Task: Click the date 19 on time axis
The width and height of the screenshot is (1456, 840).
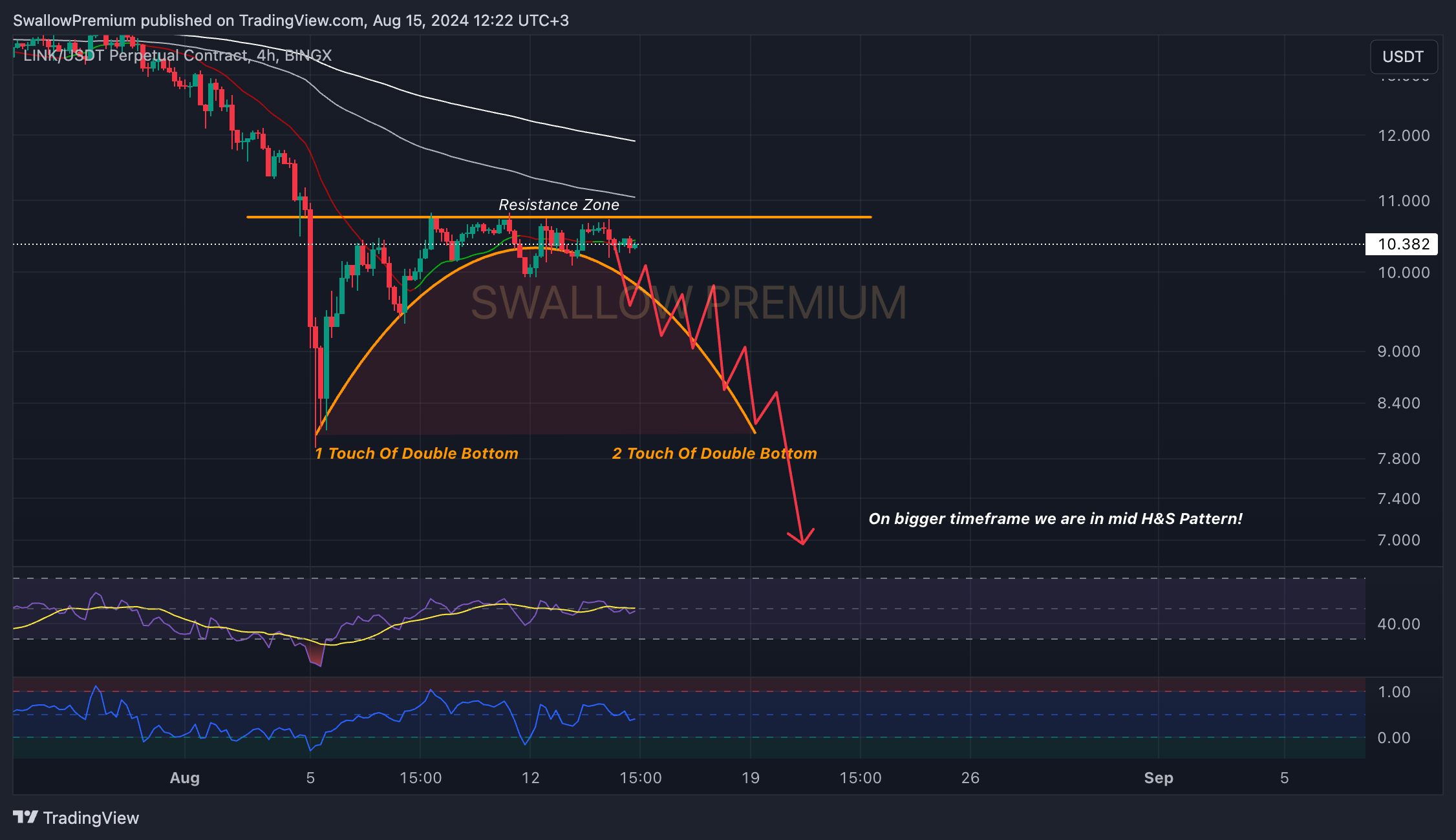Action: [x=751, y=778]
